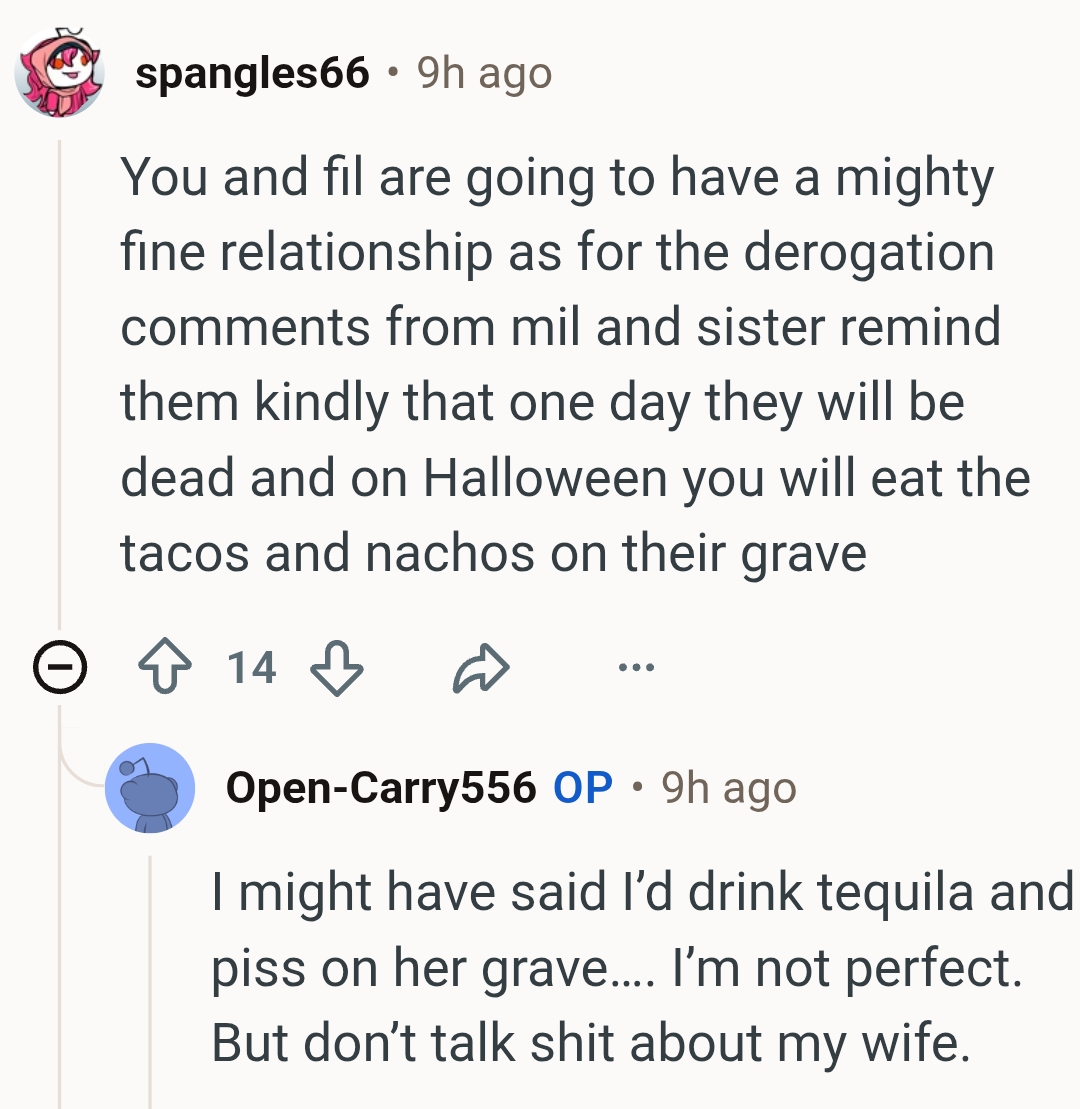Downvote the comment by spangles66
1080x1109 pixels.
point(337,667)
